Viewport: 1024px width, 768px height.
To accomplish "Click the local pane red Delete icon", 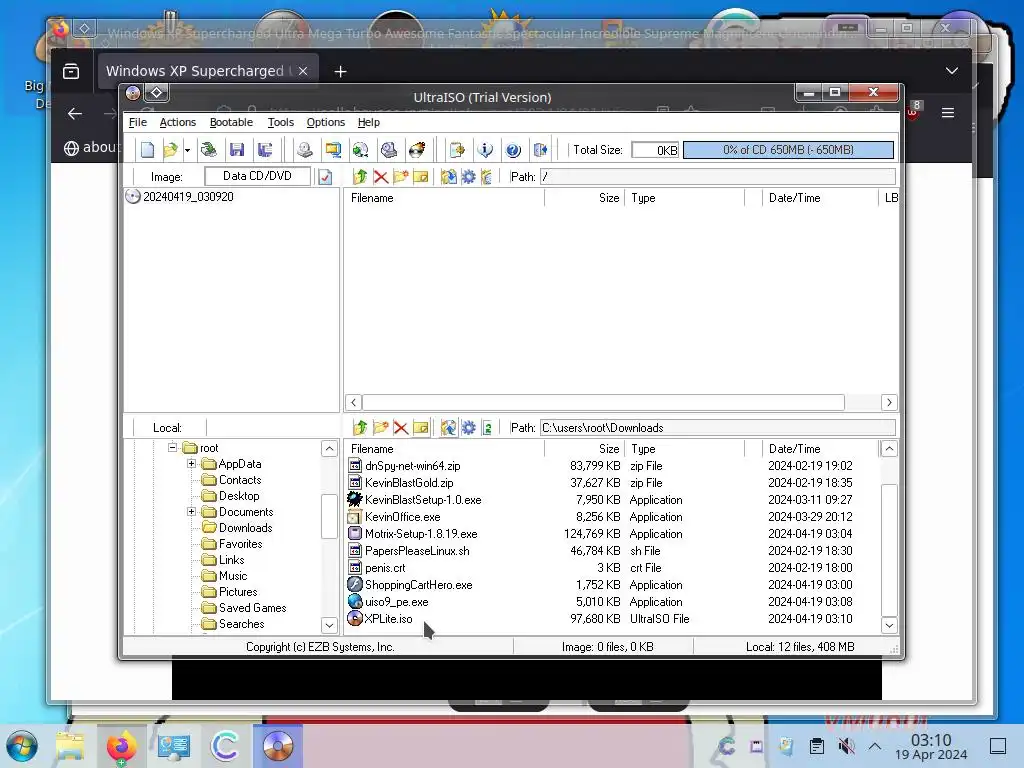I will 401,428.
